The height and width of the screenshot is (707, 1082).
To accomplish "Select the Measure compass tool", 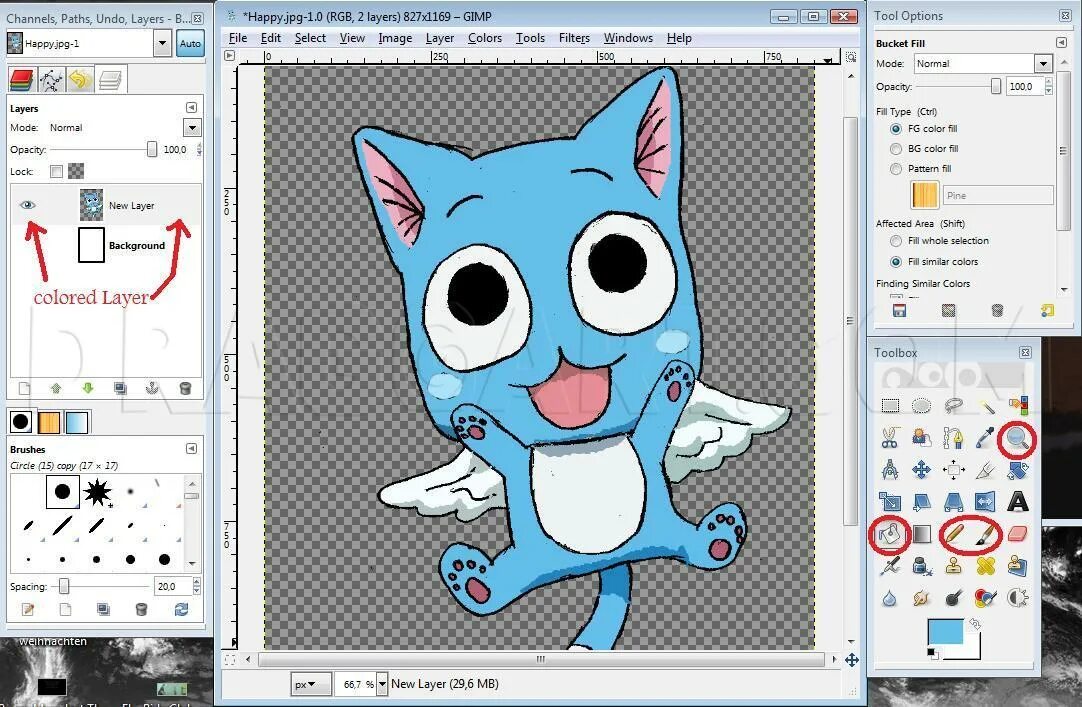I will 890,470.
